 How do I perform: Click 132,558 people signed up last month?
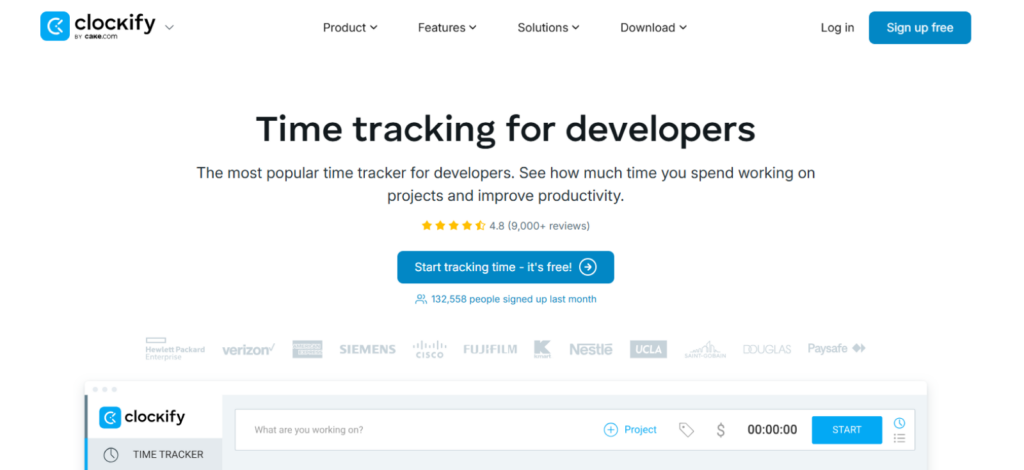(513, 299)
